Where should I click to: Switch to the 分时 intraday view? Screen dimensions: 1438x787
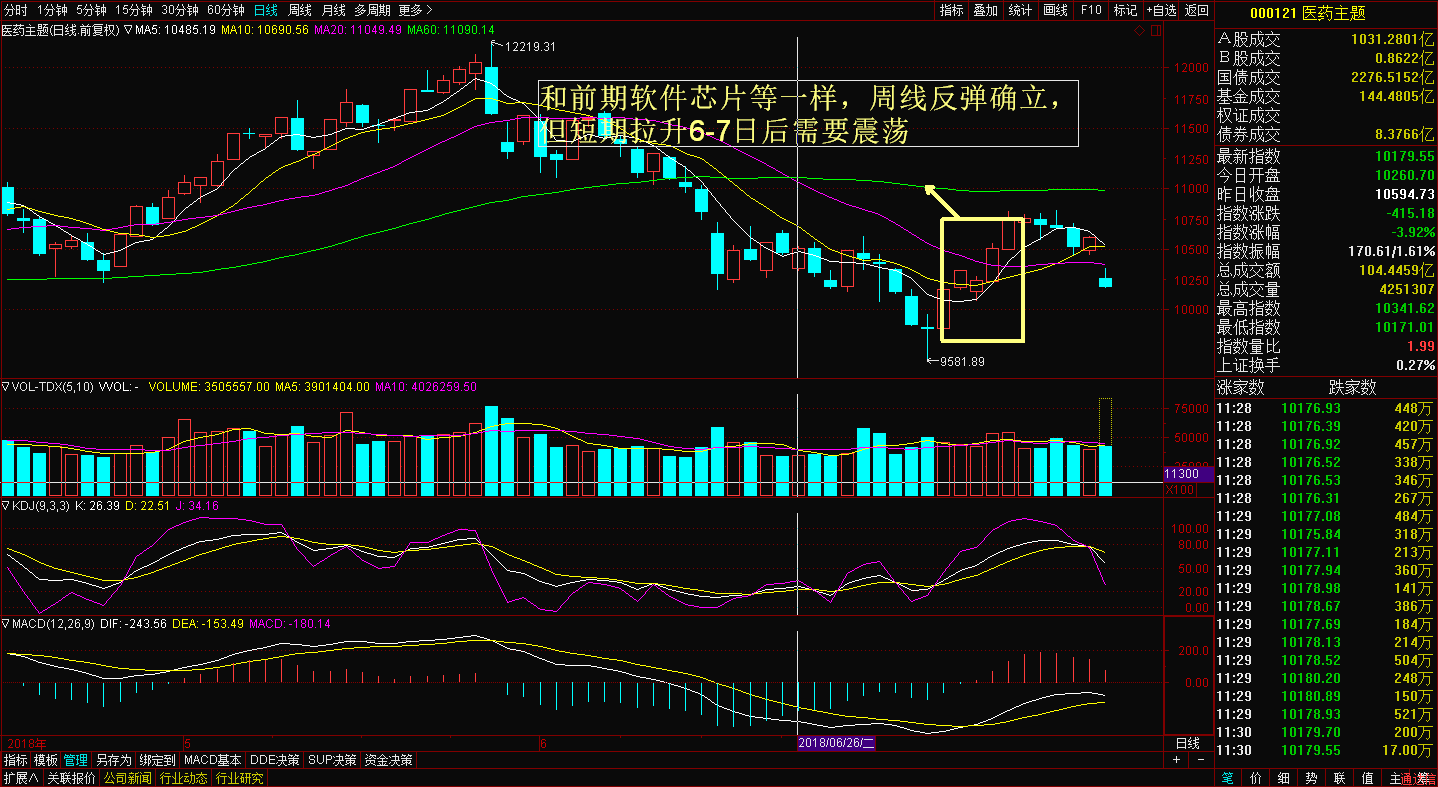[16, 10]
